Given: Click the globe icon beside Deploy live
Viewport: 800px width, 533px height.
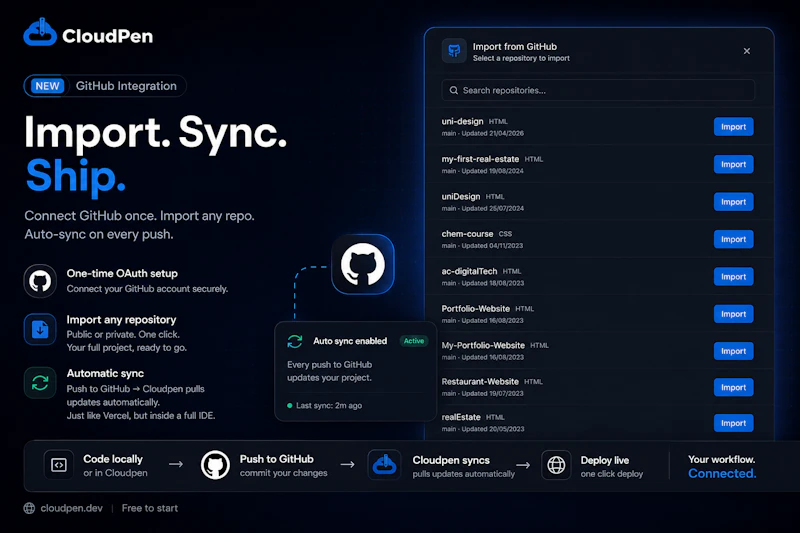Looking at the screenshot, I should (x=556, y=465).
